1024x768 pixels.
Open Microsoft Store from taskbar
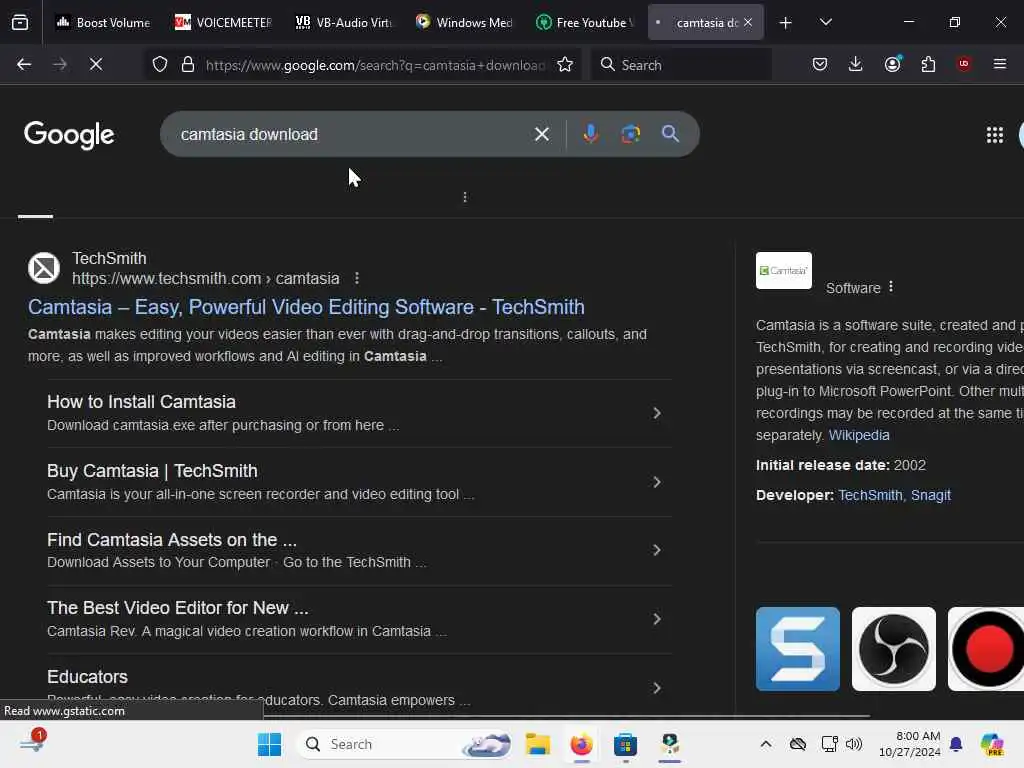tap(625, 744)
